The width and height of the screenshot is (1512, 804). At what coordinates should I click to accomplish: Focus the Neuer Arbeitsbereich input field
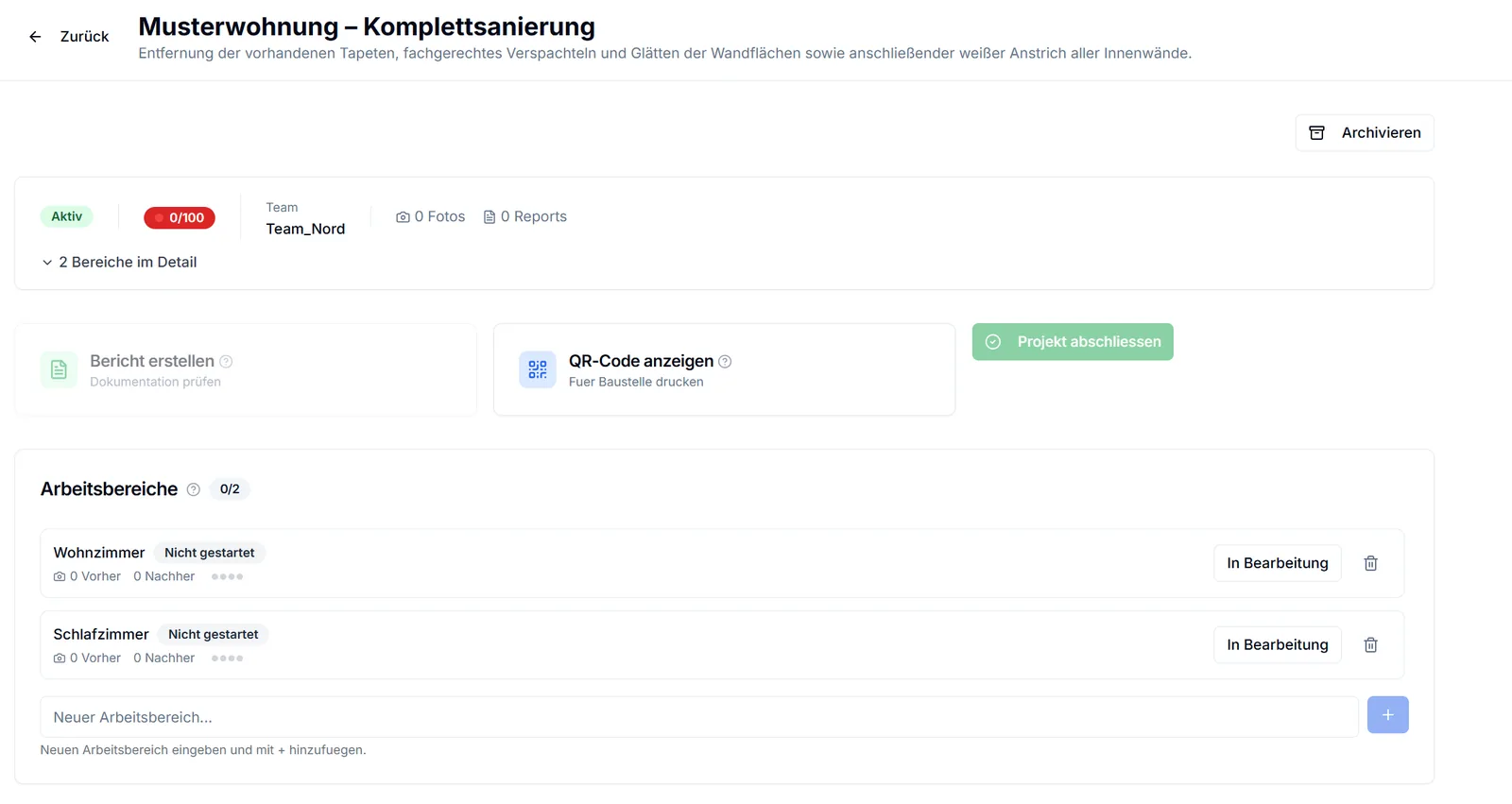(699, 717)
